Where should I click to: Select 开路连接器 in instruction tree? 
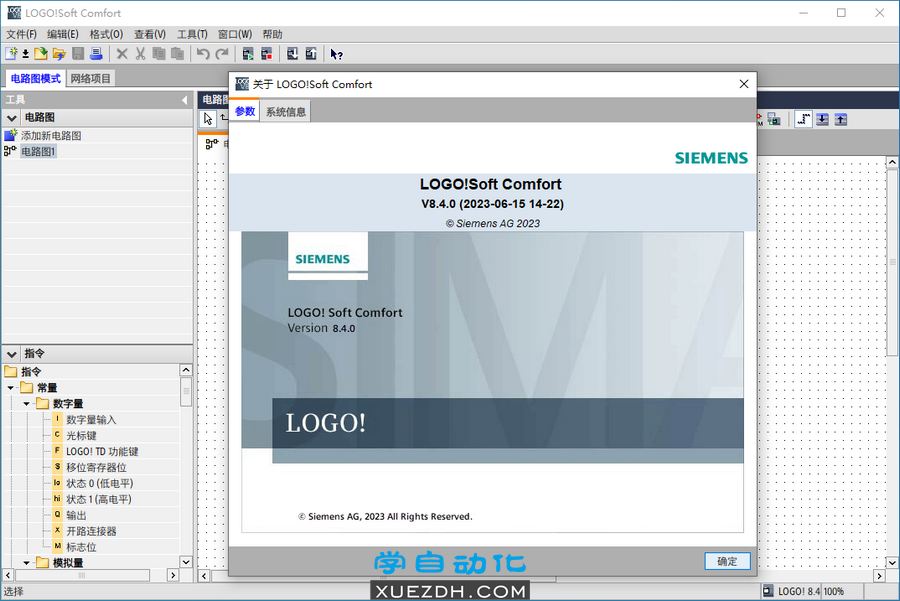coord(91,531)
